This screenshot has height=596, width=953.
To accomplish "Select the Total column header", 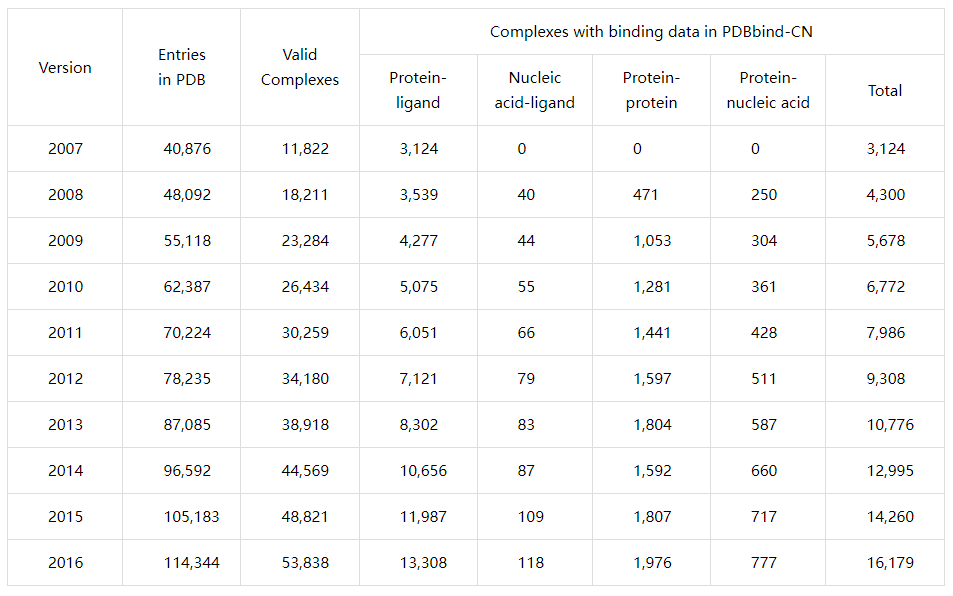I will click(x=885, y=90).
